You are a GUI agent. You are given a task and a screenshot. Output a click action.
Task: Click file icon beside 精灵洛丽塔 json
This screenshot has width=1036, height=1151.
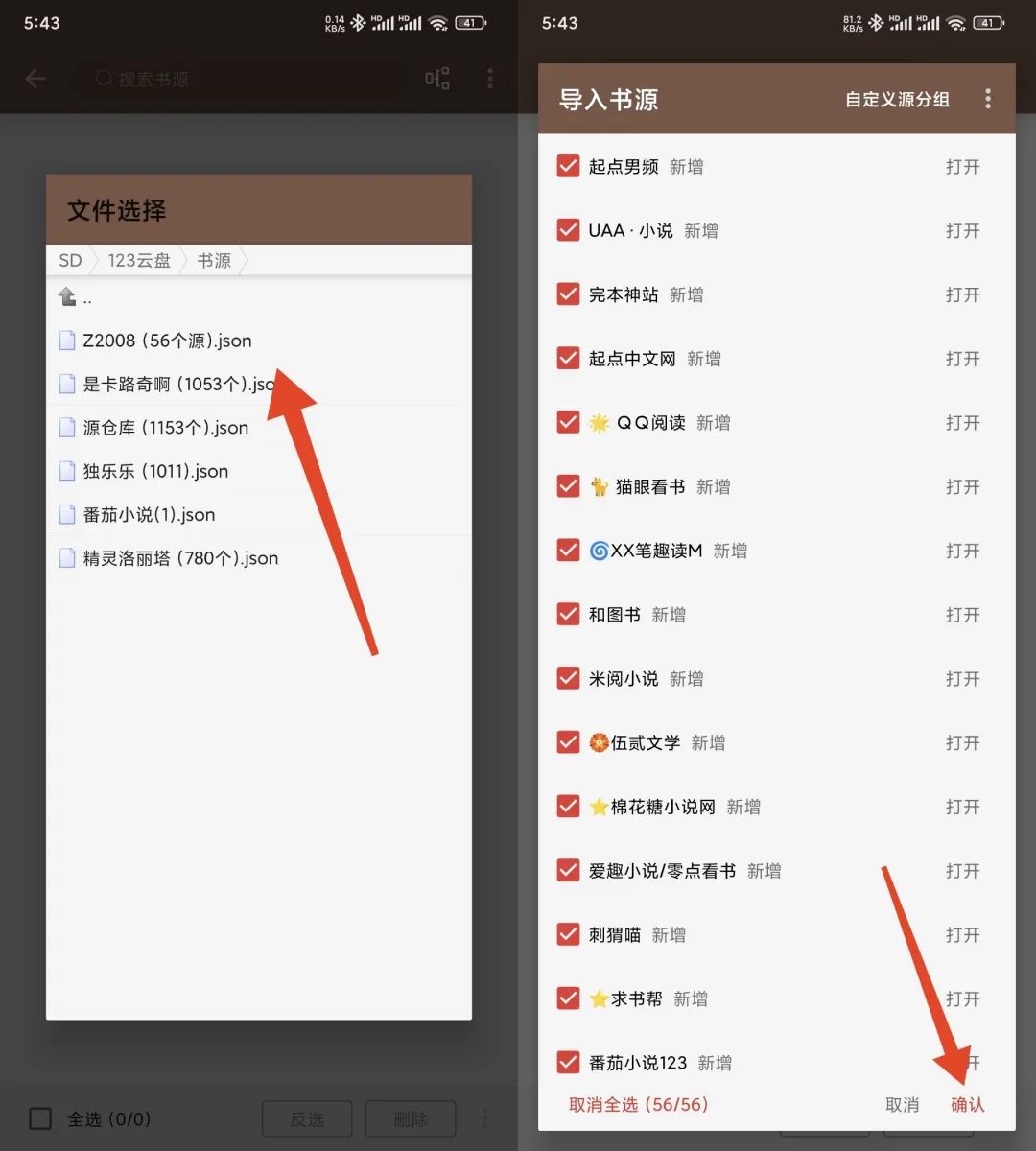pyautogui.click(x=67, y=558)
